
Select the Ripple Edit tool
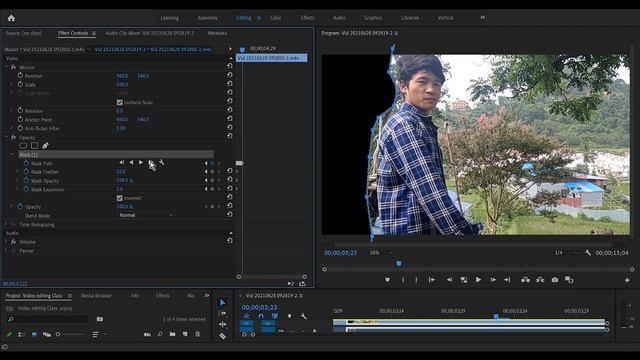coord(222,324)
